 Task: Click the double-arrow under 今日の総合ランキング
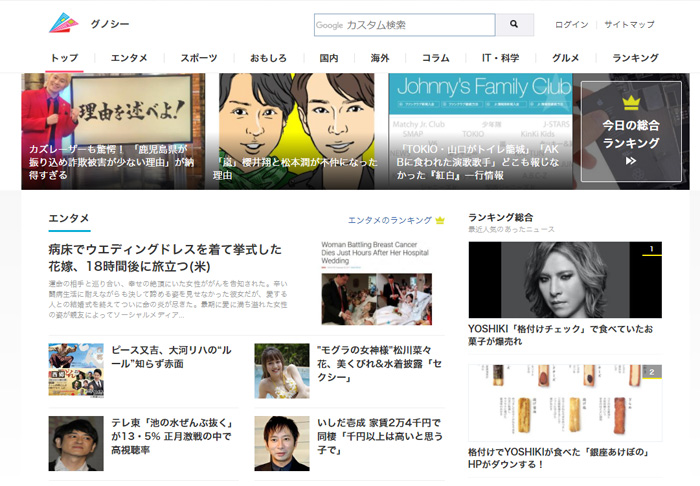(x=631, y=161)
